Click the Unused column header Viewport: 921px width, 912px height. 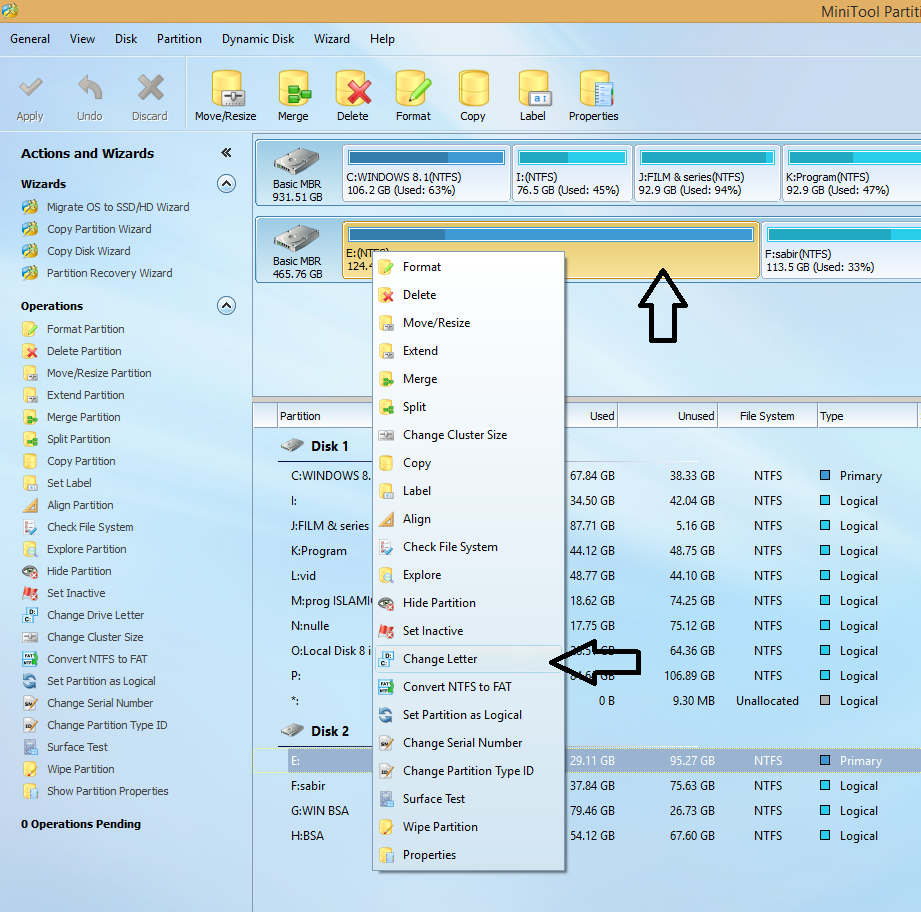[668, 416]
